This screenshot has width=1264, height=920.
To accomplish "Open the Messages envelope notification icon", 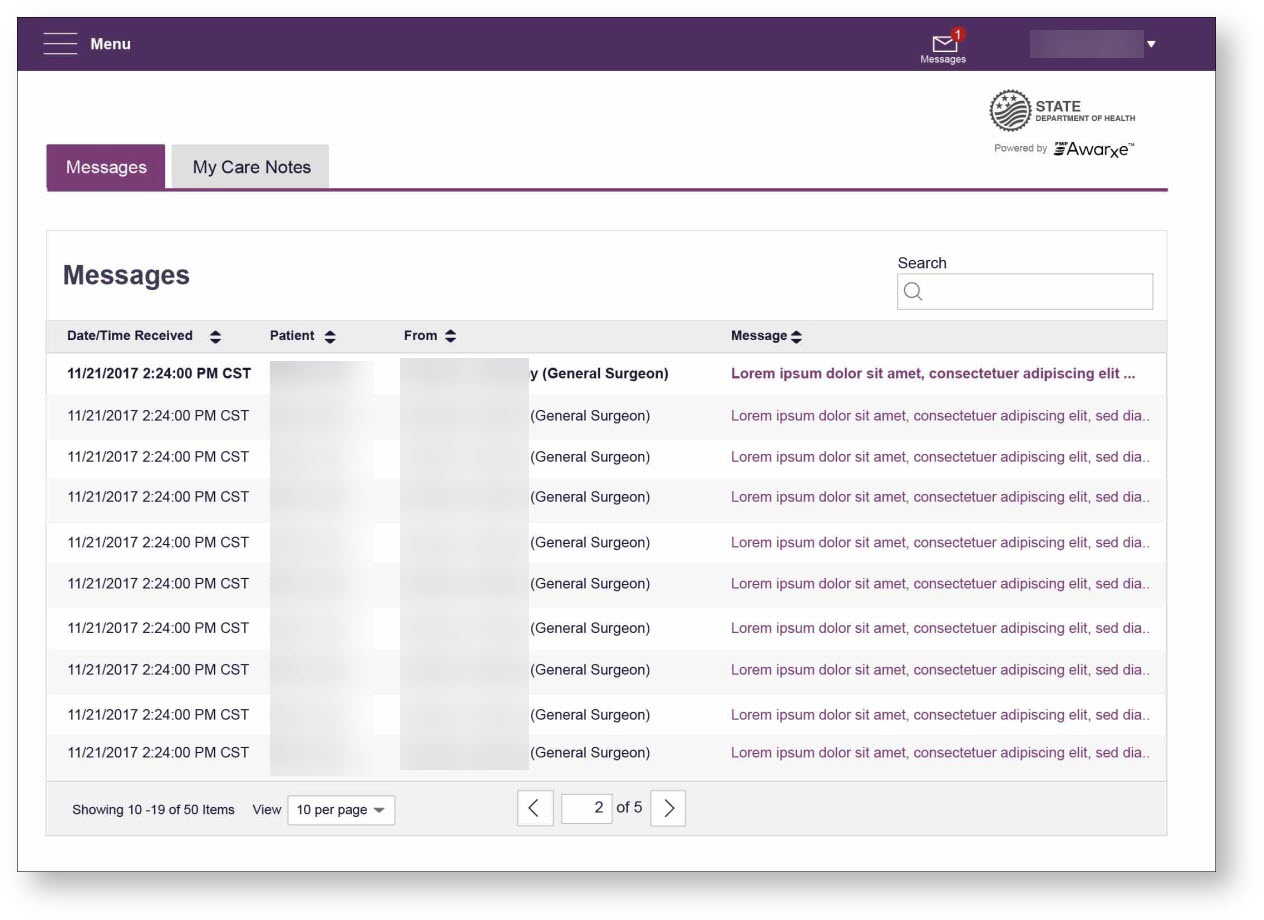I will 943,44.
